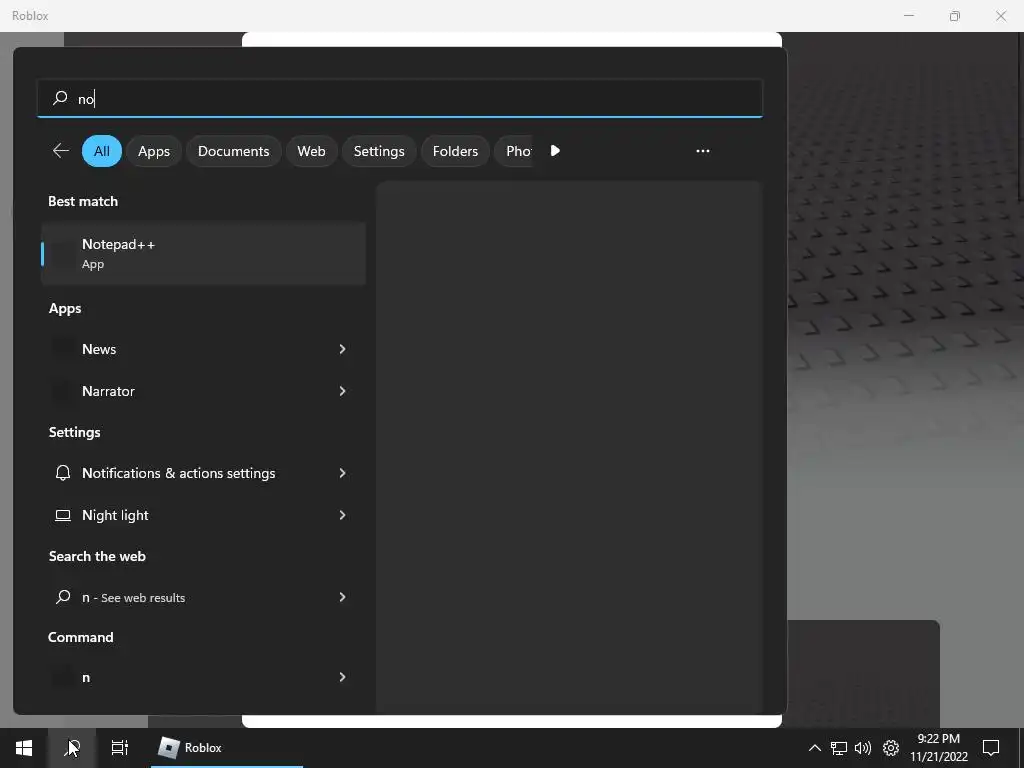Expand the Notifications & actions settings chevron
The height and width of the screenshot is (768, 1024).
[342, 473]
